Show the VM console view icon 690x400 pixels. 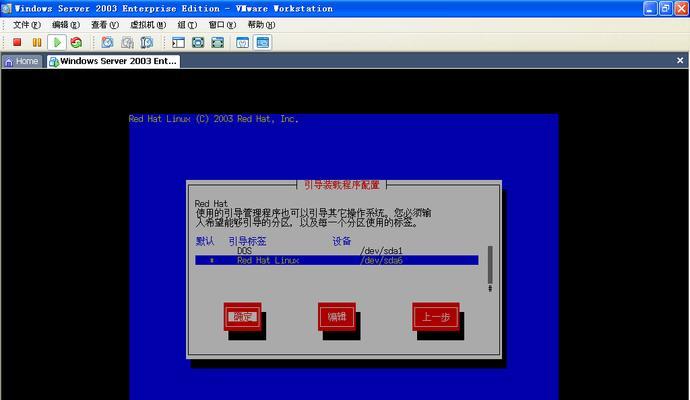pyautogui.click(x=263, y=42)
